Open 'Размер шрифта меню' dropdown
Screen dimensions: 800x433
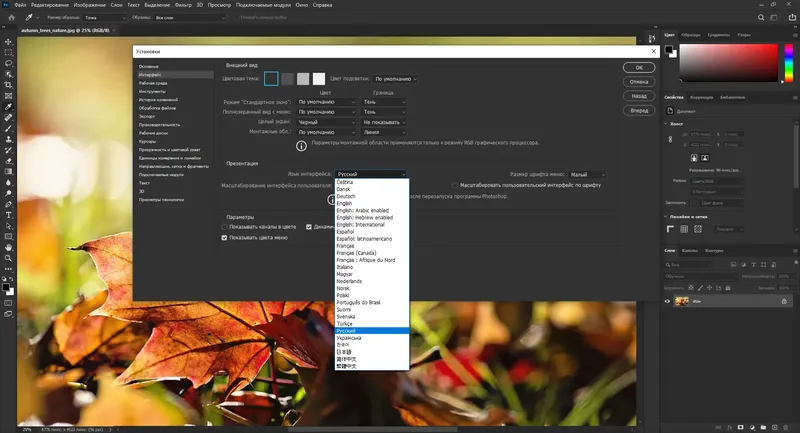(x=587, y=174)
